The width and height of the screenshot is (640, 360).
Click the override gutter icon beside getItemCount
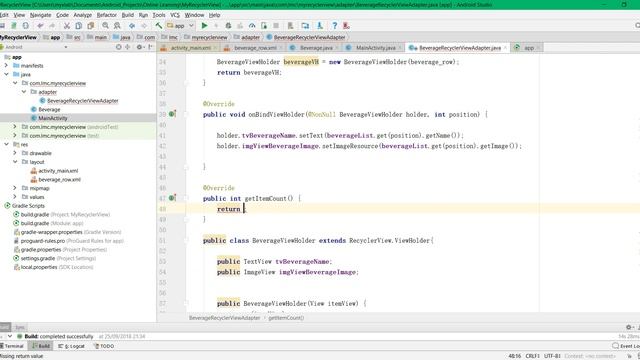pyautogui.click(x=172, y=198)
